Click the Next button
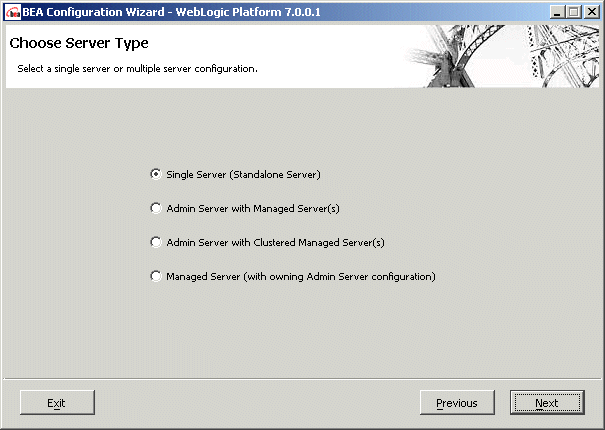The width and height of the screenshot is (605, 430). pos(547,403)
